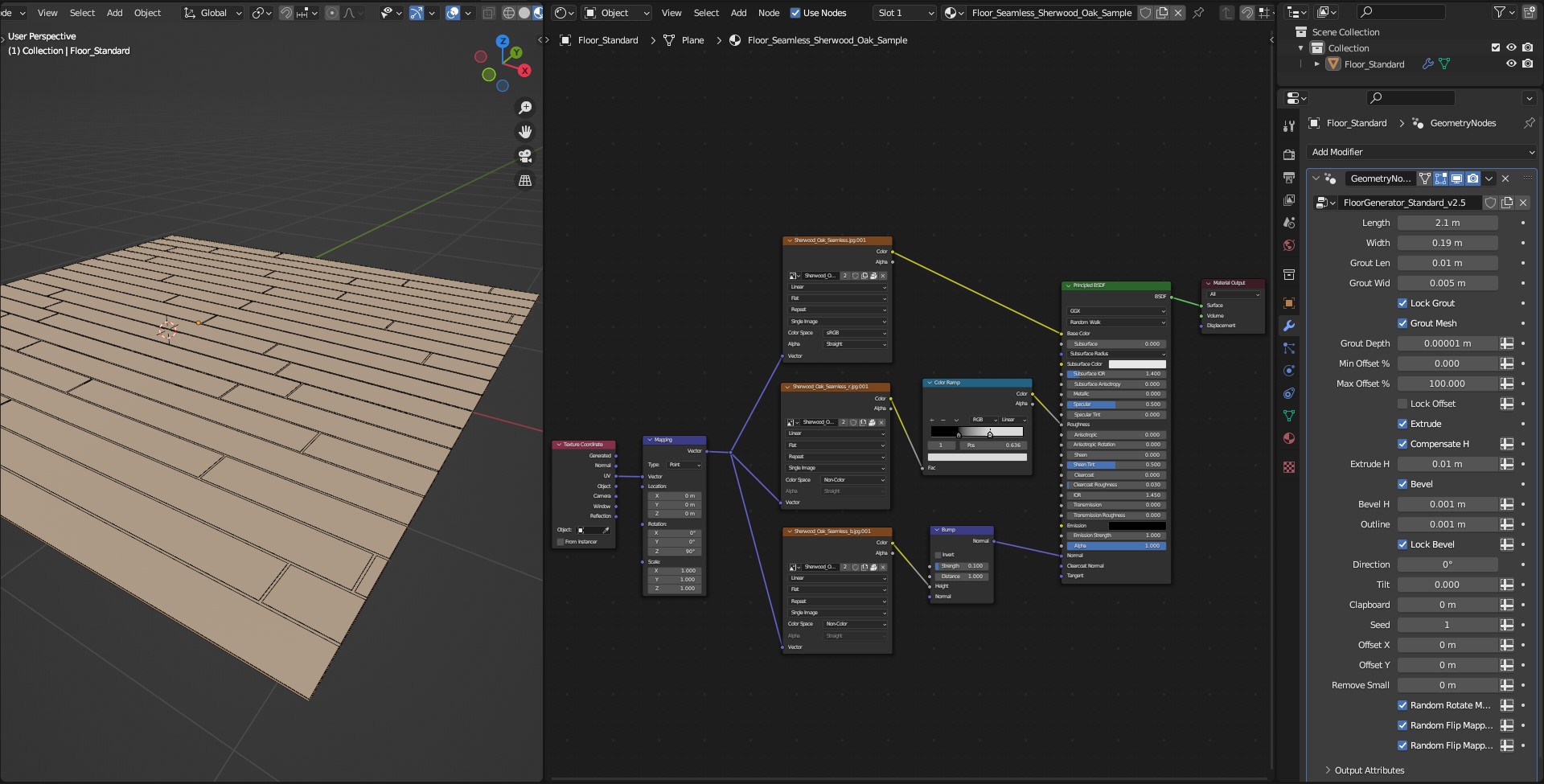Open the Modifier properties wrench tab
This screenshot has width=1544, height=784.
[1289, 326]
